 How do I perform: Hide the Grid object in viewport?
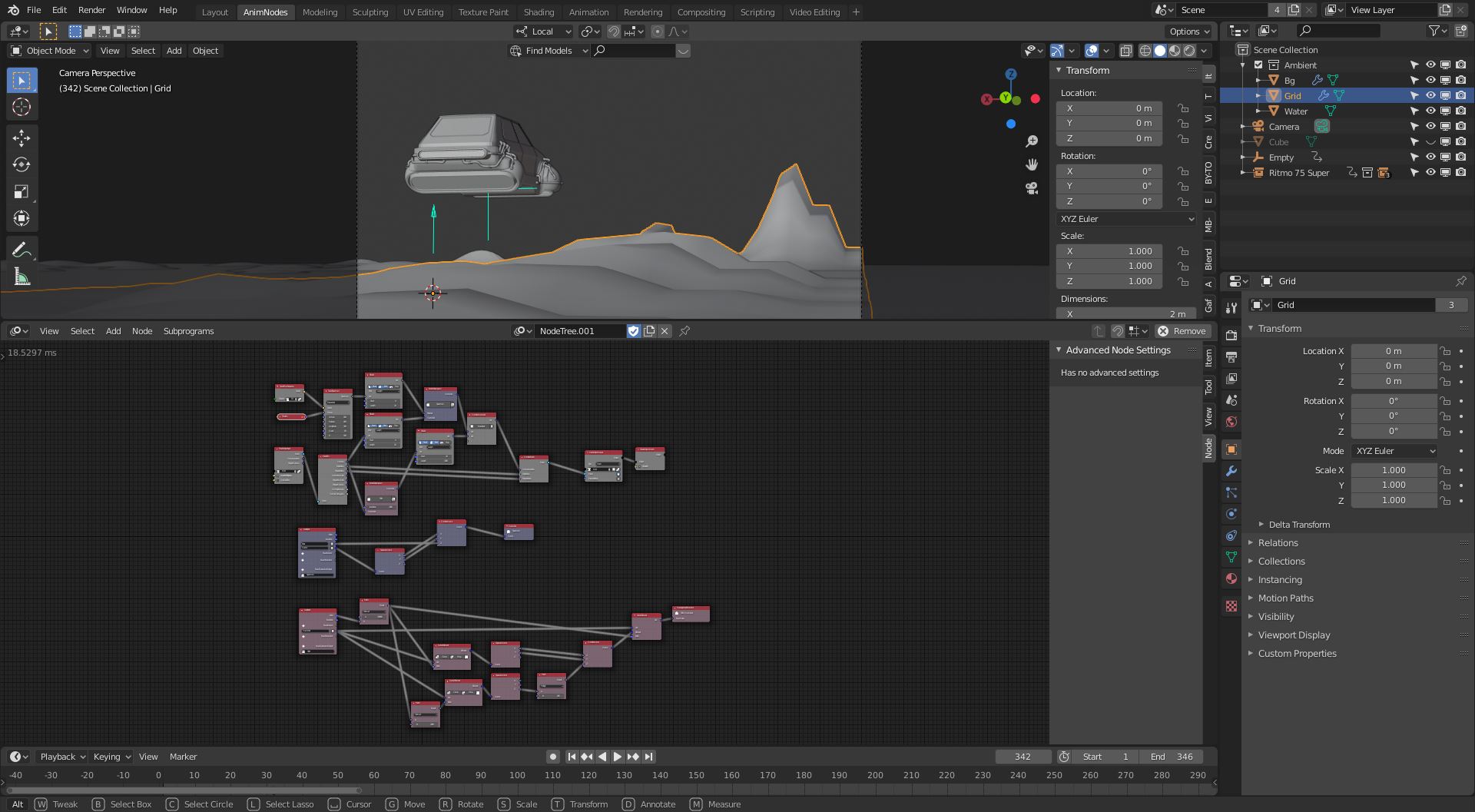pos(1430,96)
